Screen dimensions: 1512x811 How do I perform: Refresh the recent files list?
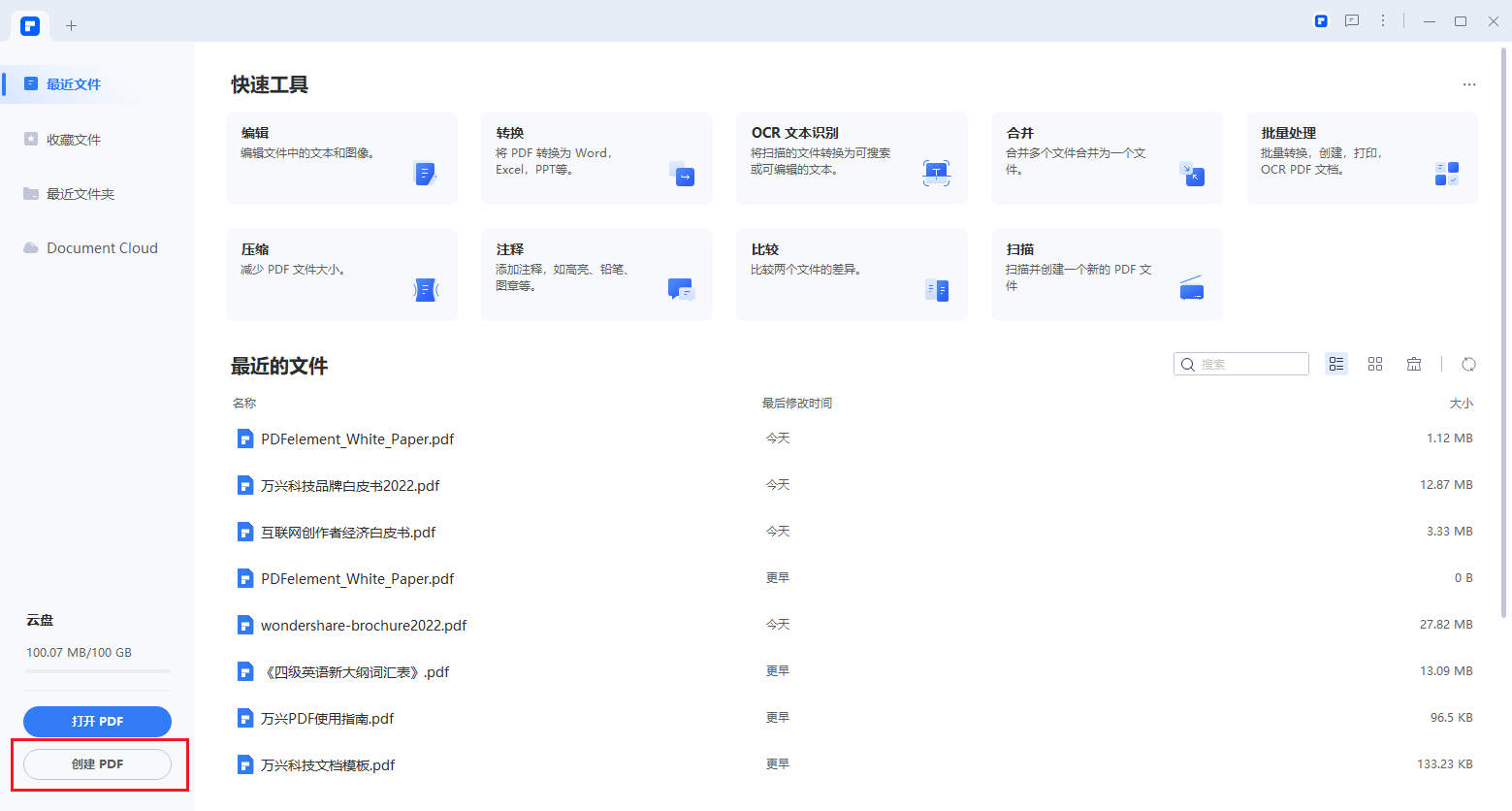point(1468,364)
